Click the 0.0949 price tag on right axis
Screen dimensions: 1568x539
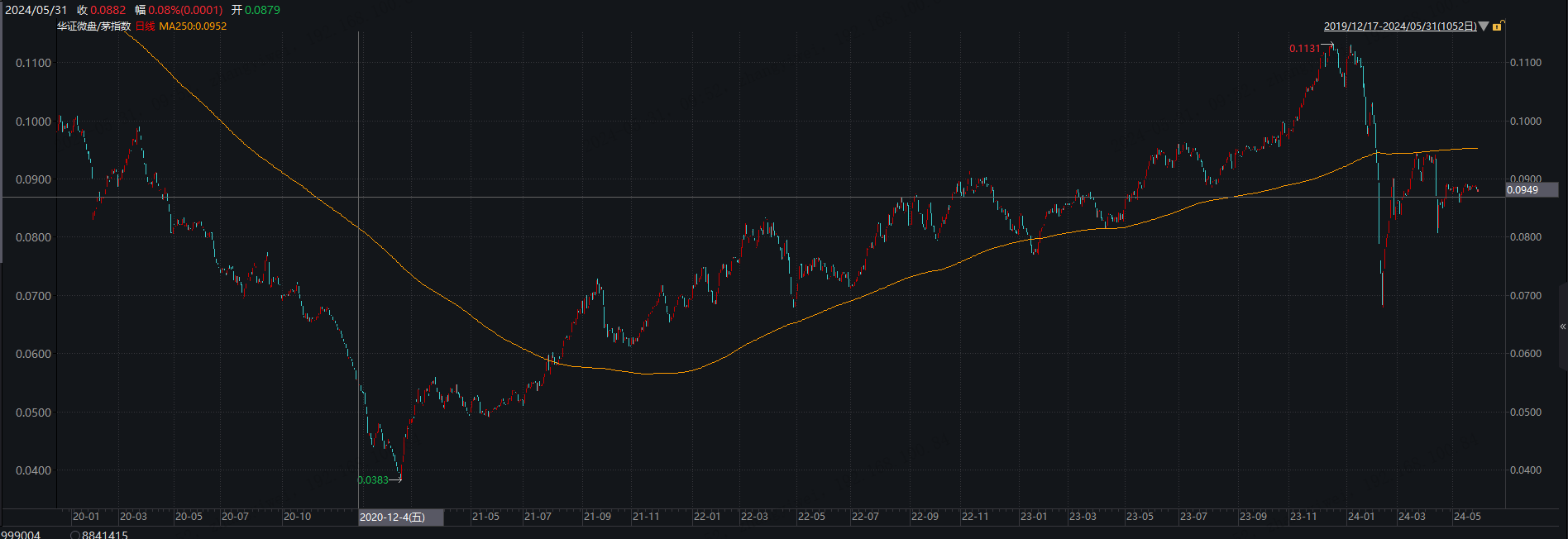(1523, 190)
